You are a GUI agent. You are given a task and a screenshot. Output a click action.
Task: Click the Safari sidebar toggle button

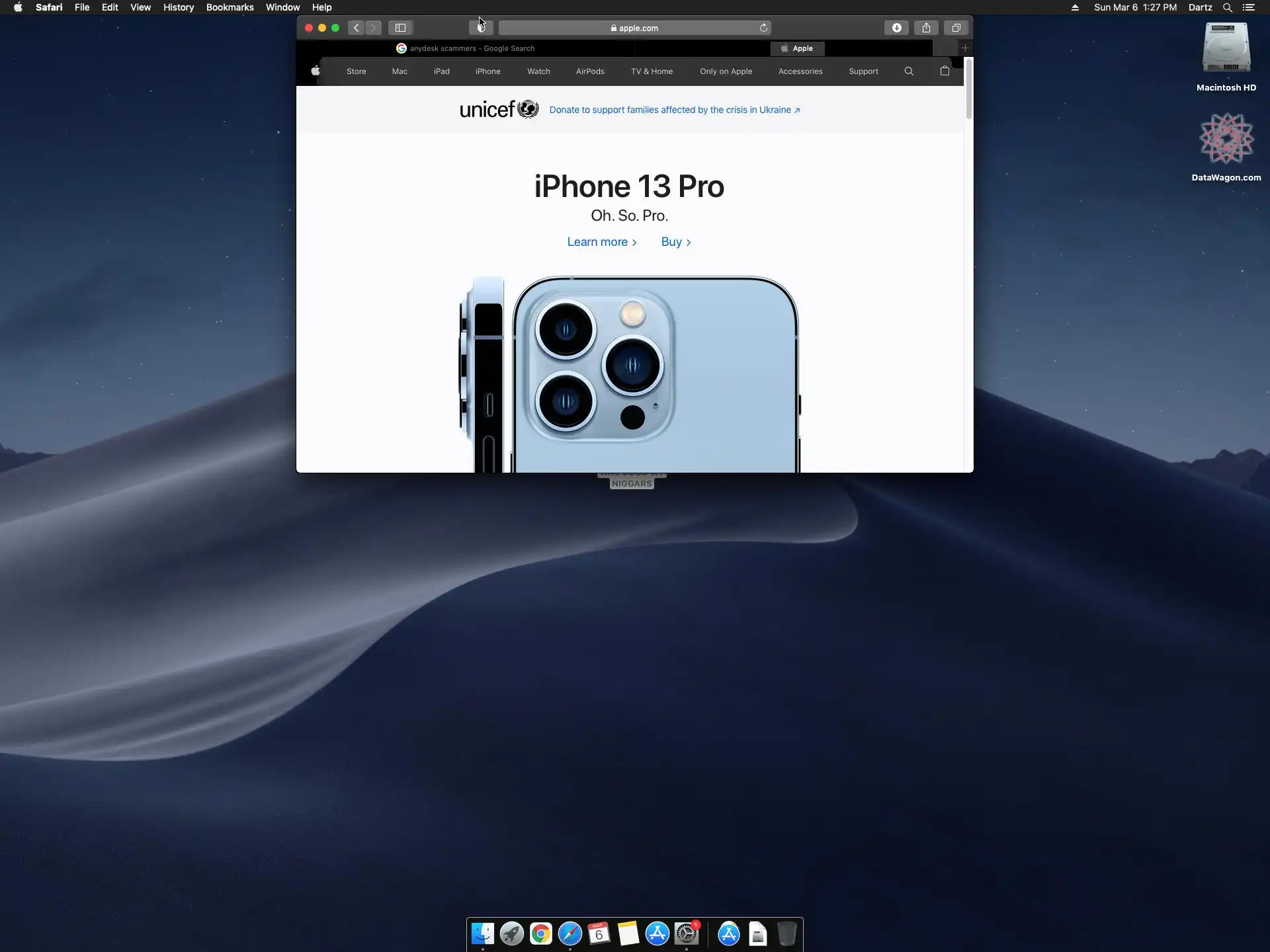(x=400, y=28)
